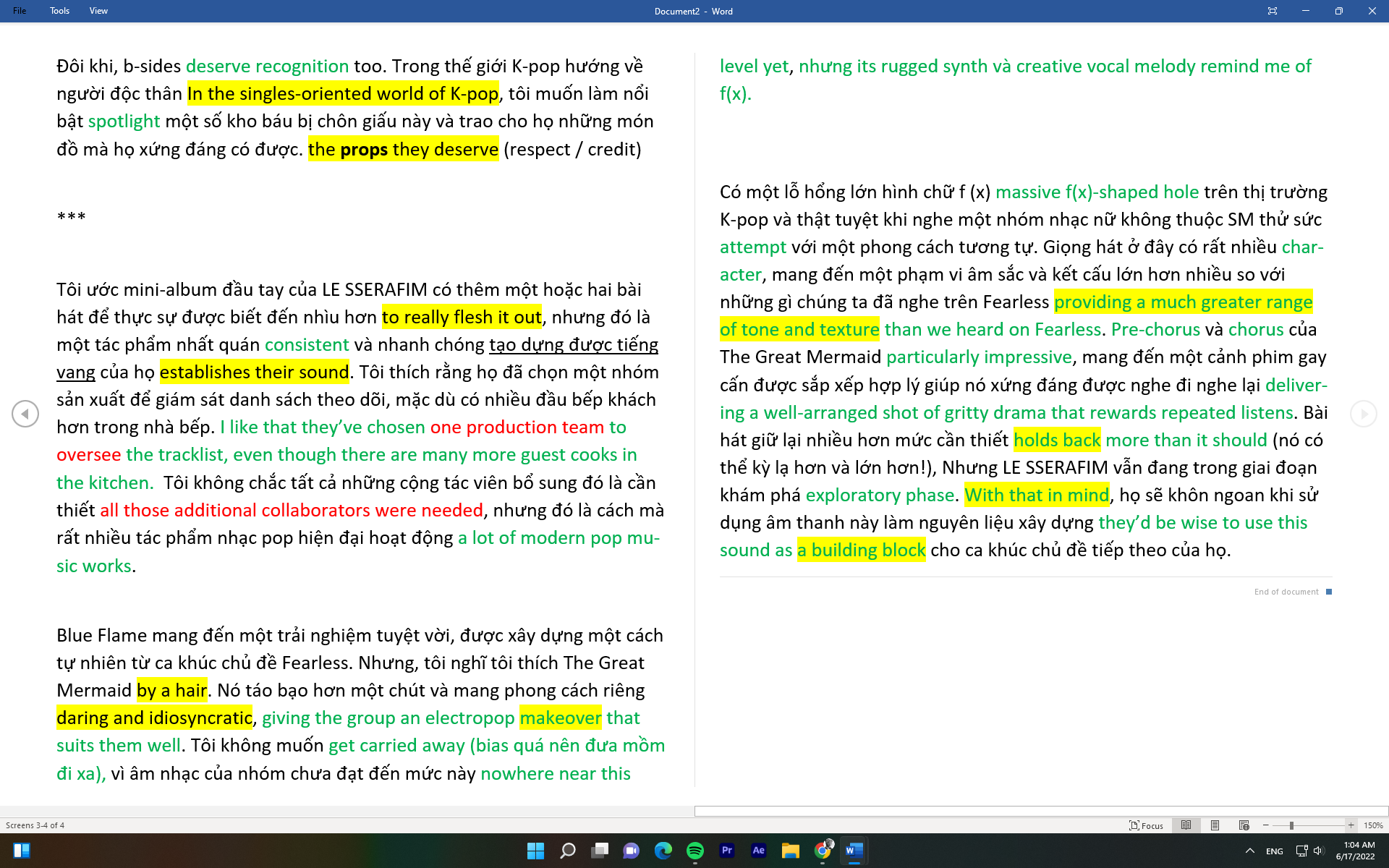Open the clock and date flyout
The width and height of the screenshot is (1389, 868).
click(1355, 851)
